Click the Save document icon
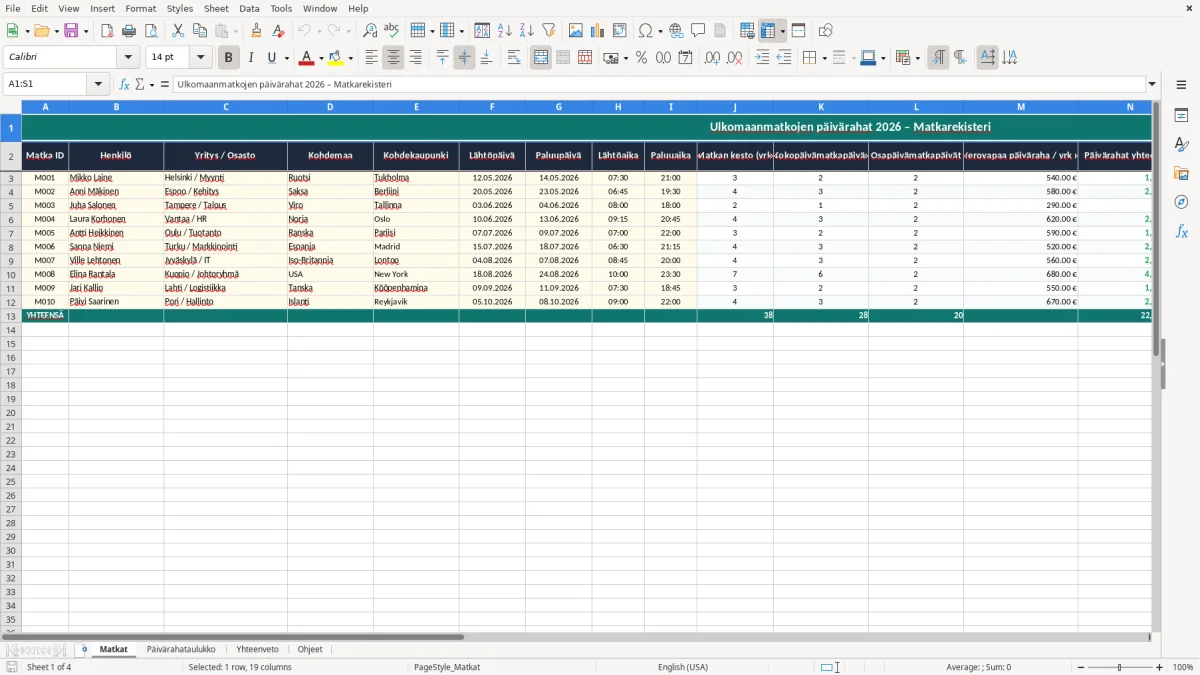The height and width of the screenshot is (675, 1200). click(71, 31)
